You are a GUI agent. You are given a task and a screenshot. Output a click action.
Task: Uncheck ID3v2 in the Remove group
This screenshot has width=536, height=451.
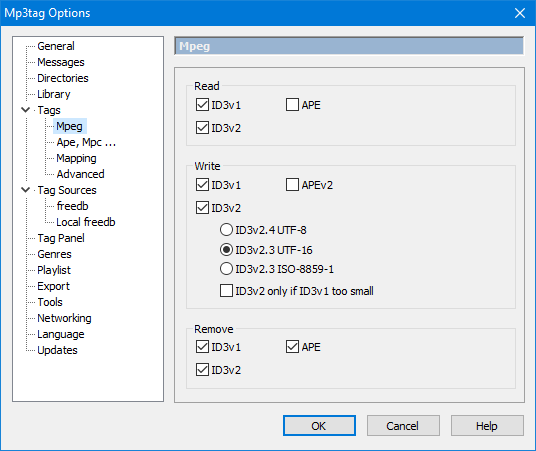[202, 370]
